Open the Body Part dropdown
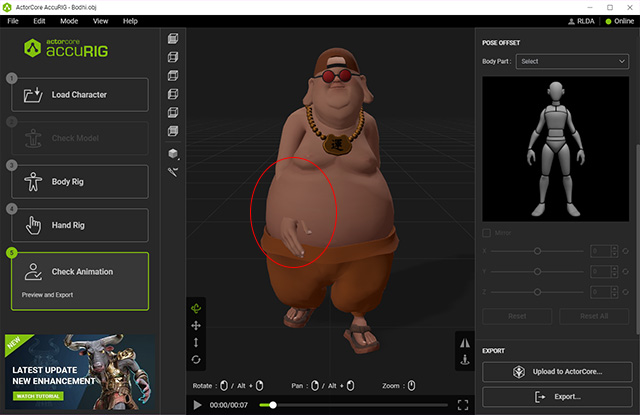640x415 pixels. tap(571, 61)
